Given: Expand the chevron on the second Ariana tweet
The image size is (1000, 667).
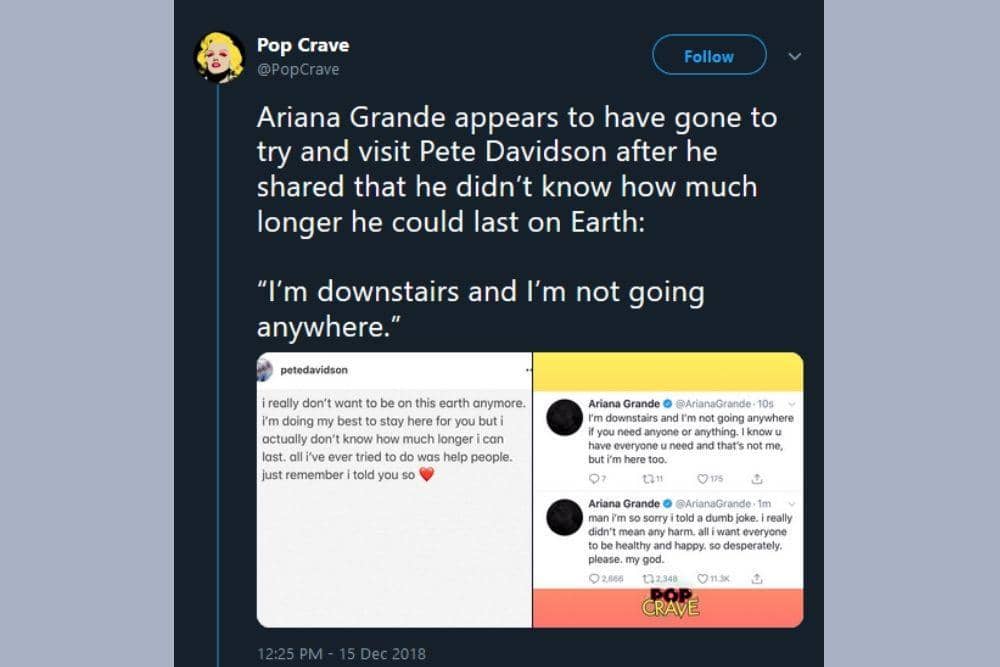Looking at the screenshot, I should (790, 504).
